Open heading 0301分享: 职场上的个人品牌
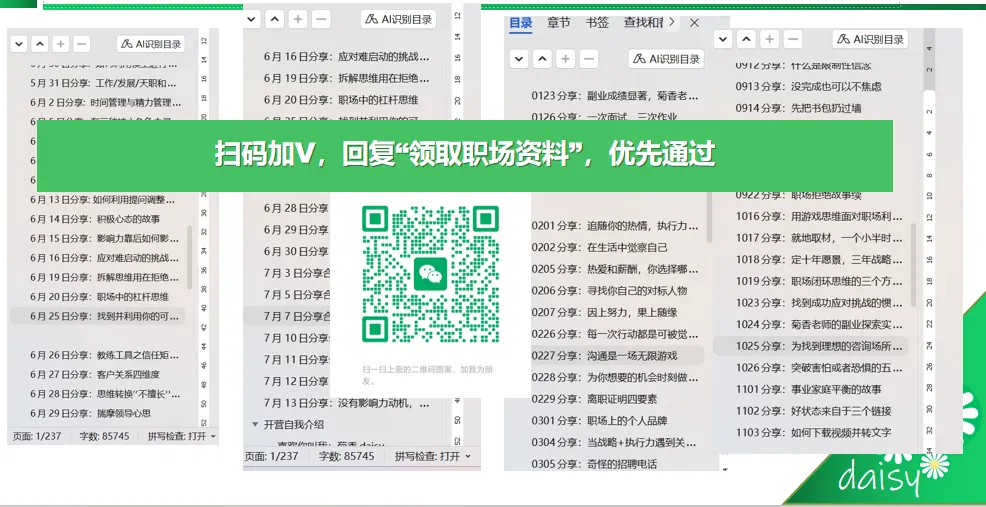 tap(599, 420)
